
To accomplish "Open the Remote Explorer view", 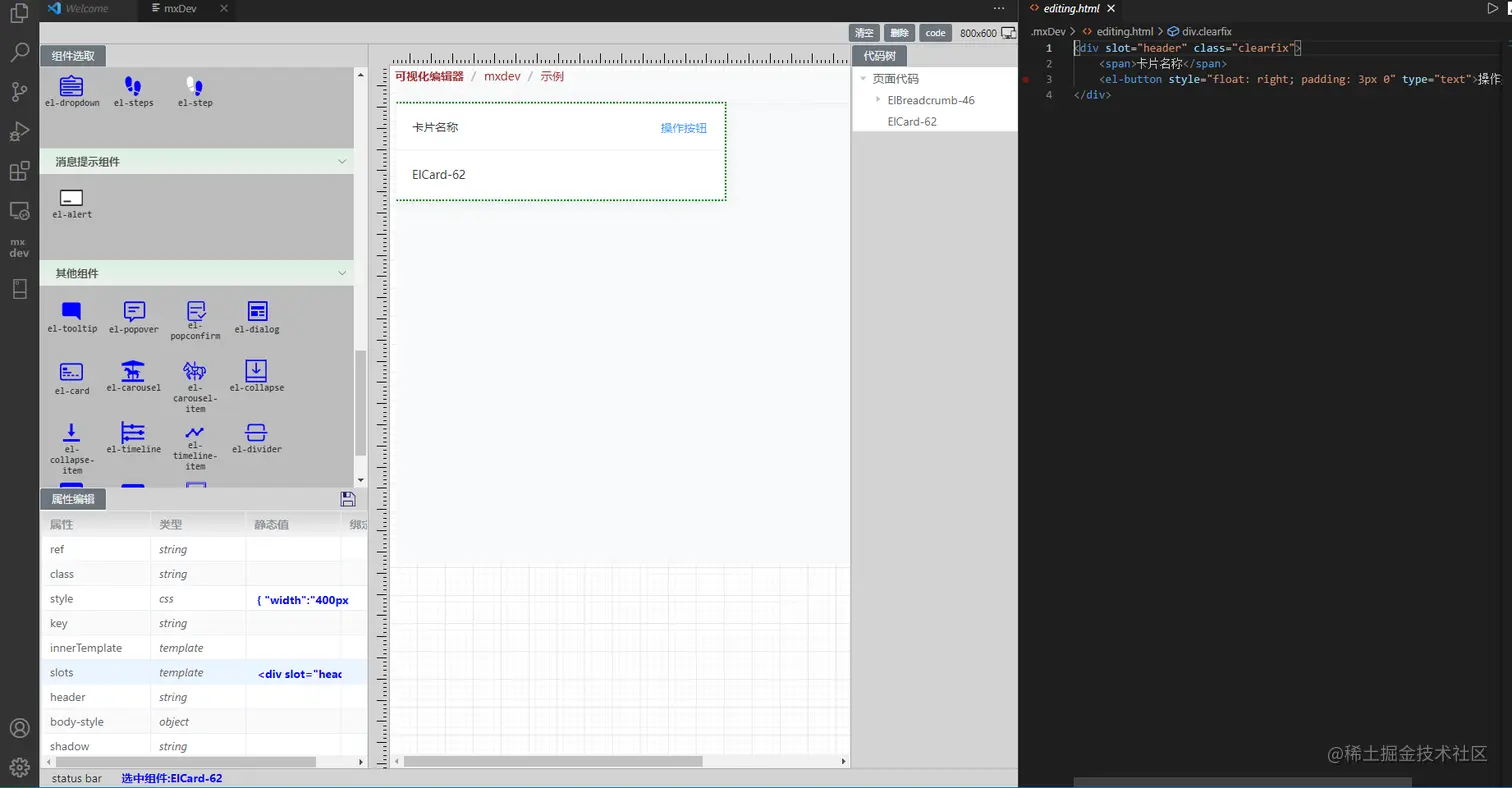I will coord(19,210).
